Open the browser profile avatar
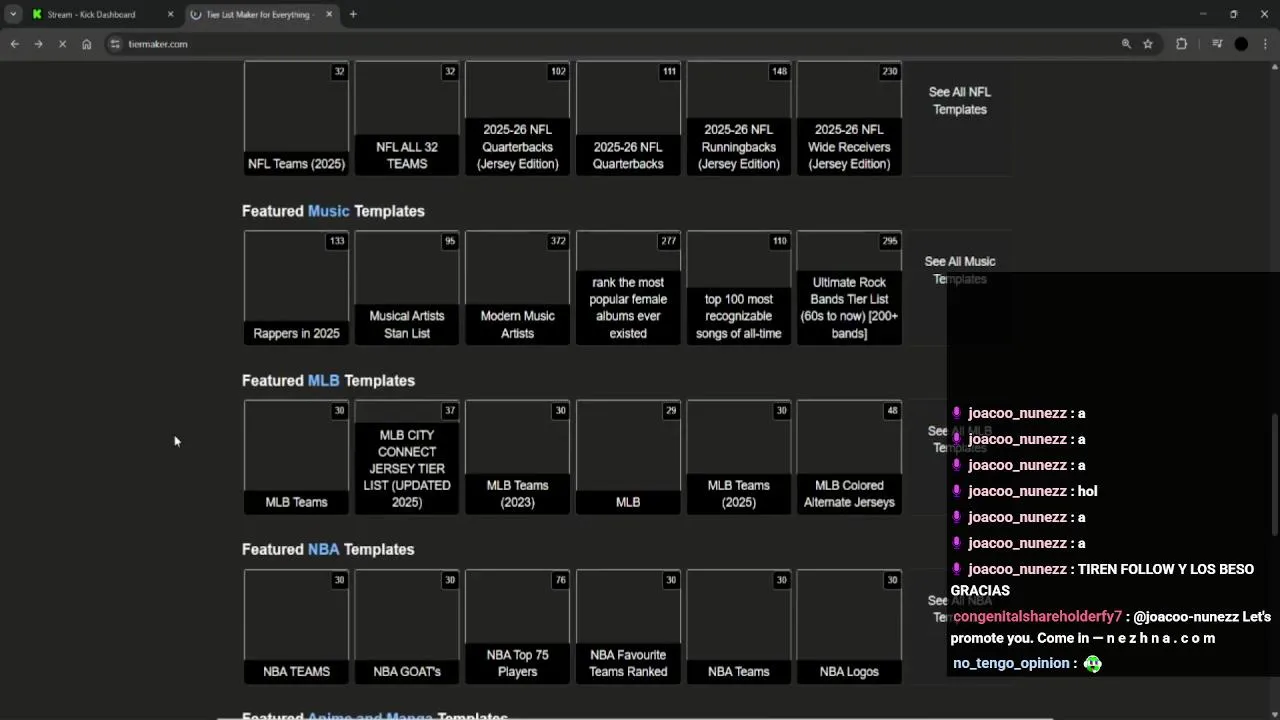Screen dimensions: 1280x720 tap(1241, 44)
